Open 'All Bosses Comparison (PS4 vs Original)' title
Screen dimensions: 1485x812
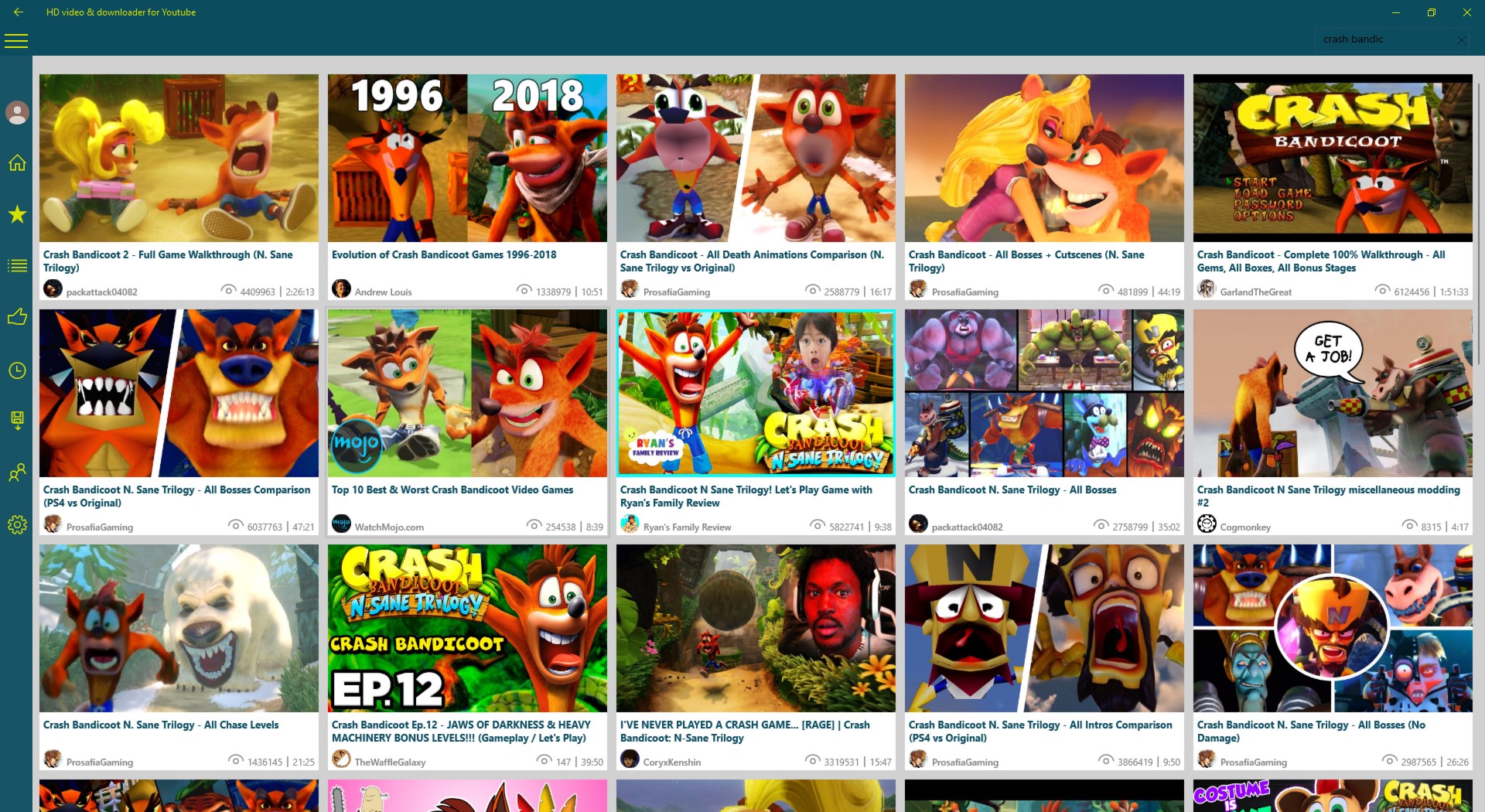pyautogui.click(x=176, y=496)
